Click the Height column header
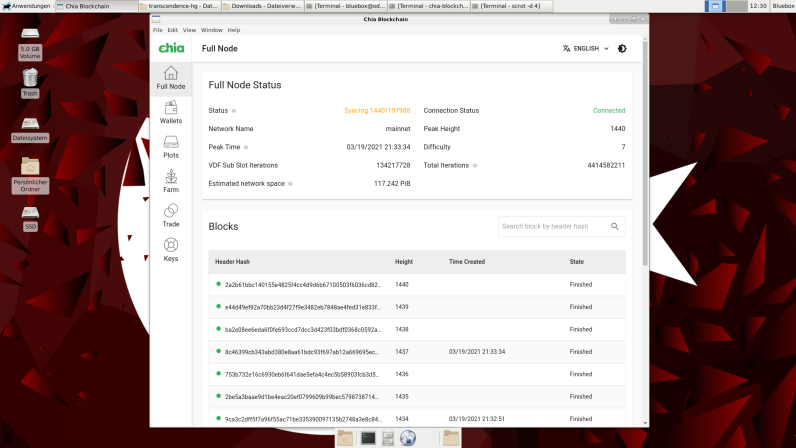Image resolution: width=796 pixels, height=448 pixels. coord(404,262)
